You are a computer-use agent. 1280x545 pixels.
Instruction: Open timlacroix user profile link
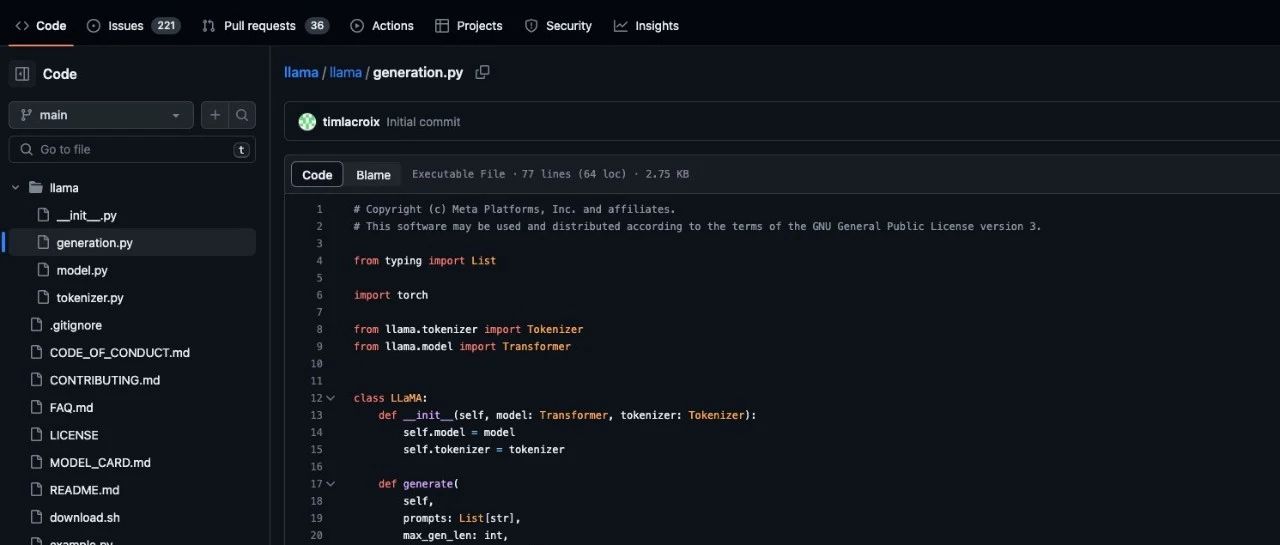click(351, 122)
